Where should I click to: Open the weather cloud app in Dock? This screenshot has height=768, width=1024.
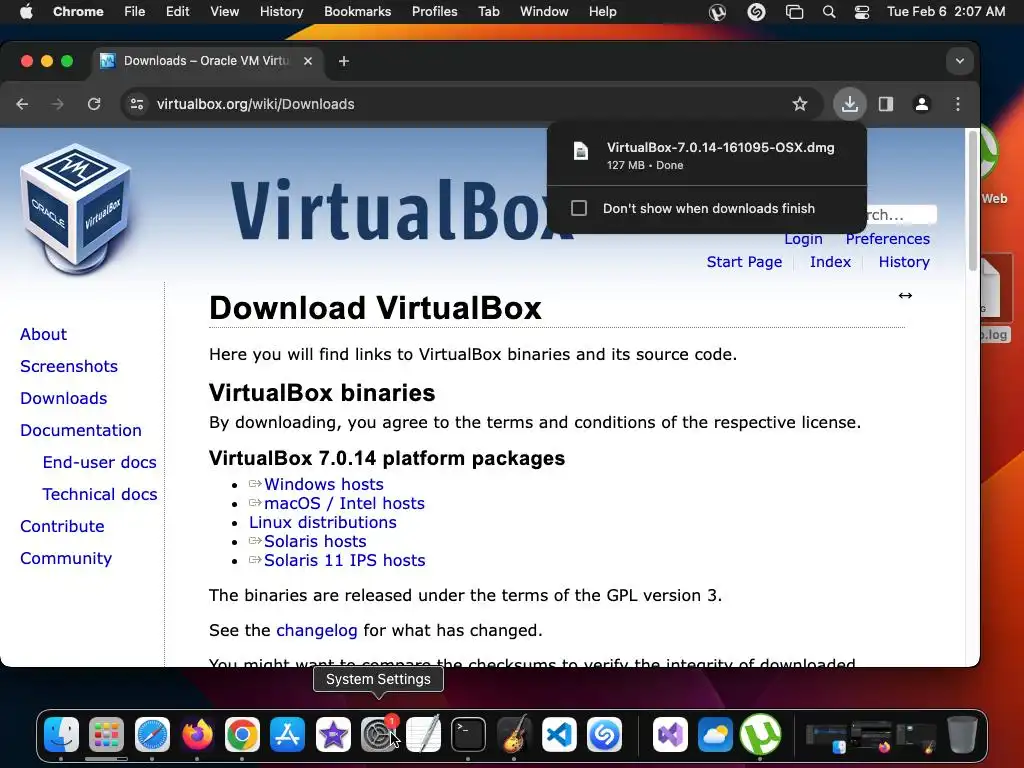click(x=715, y=735)
